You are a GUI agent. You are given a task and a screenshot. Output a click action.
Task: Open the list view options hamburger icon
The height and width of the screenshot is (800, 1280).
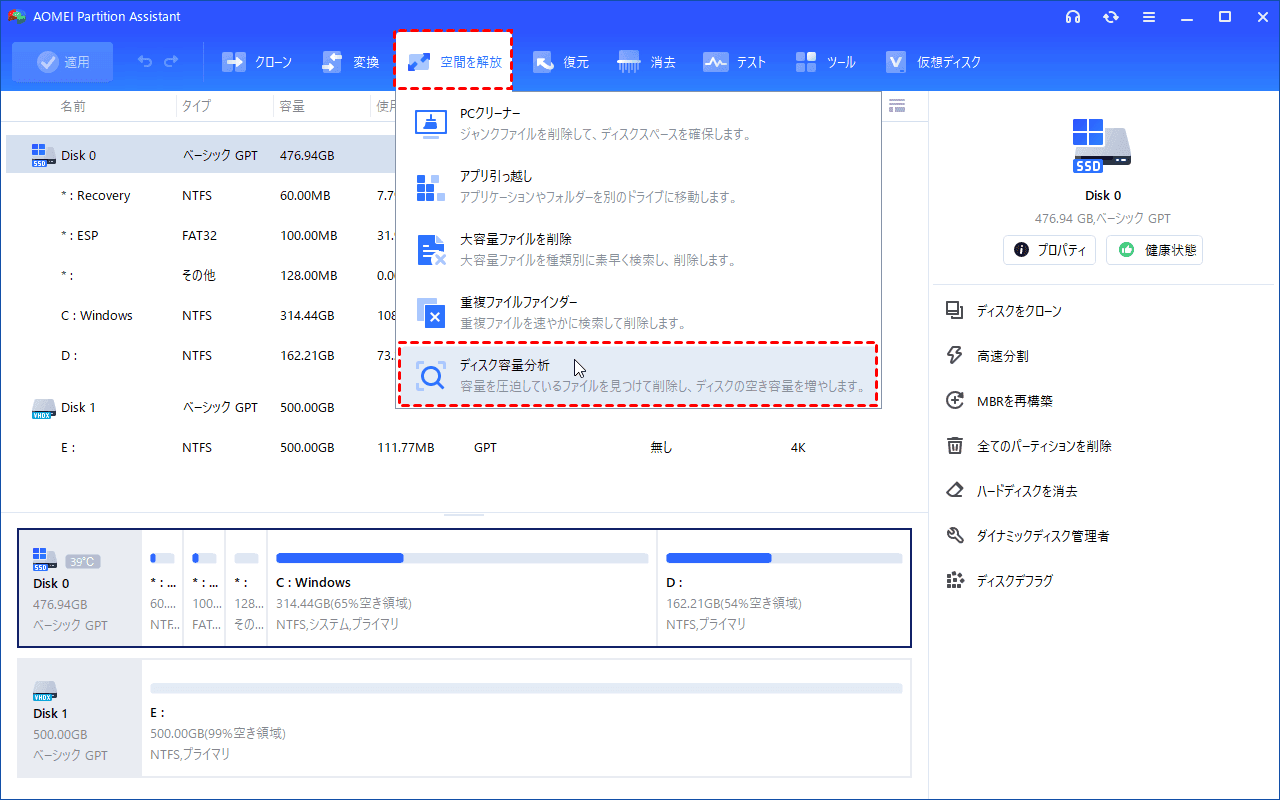(x=897, y=105)
